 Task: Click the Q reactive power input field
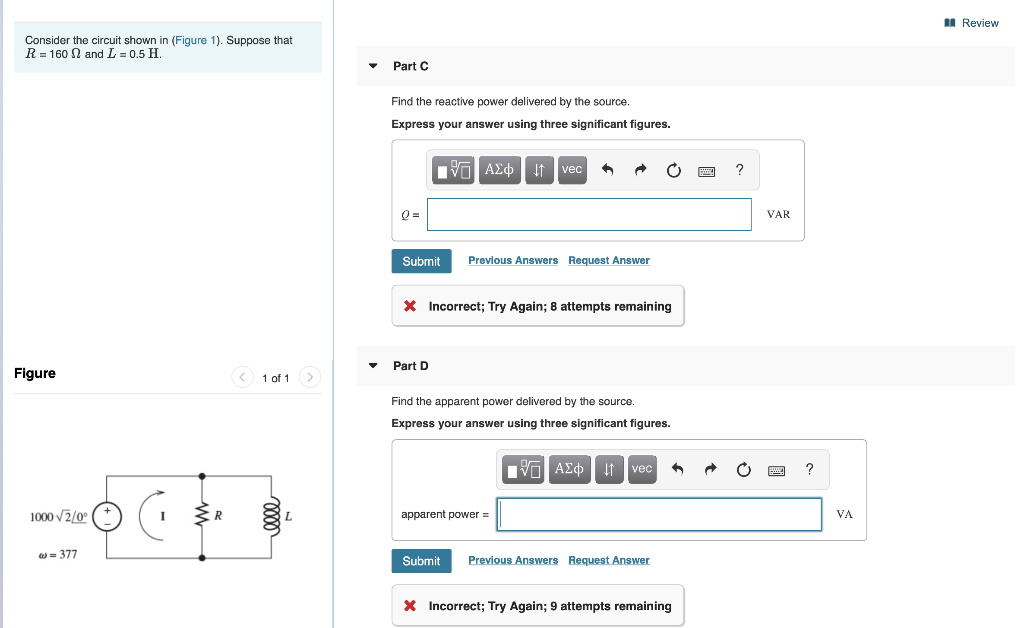coord(589,215)
